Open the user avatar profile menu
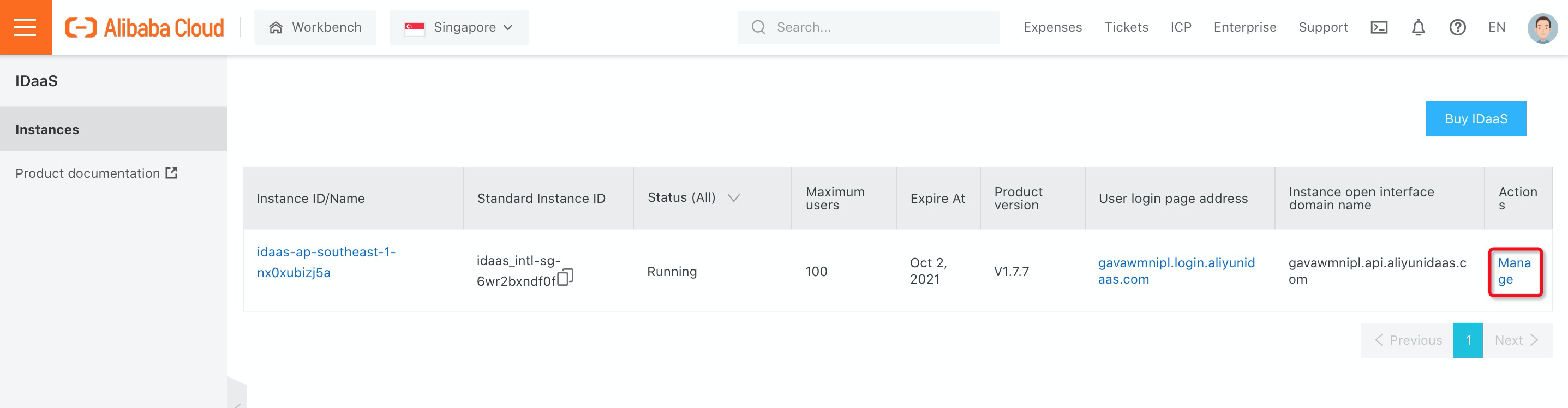 click(x=1542, y=27)
